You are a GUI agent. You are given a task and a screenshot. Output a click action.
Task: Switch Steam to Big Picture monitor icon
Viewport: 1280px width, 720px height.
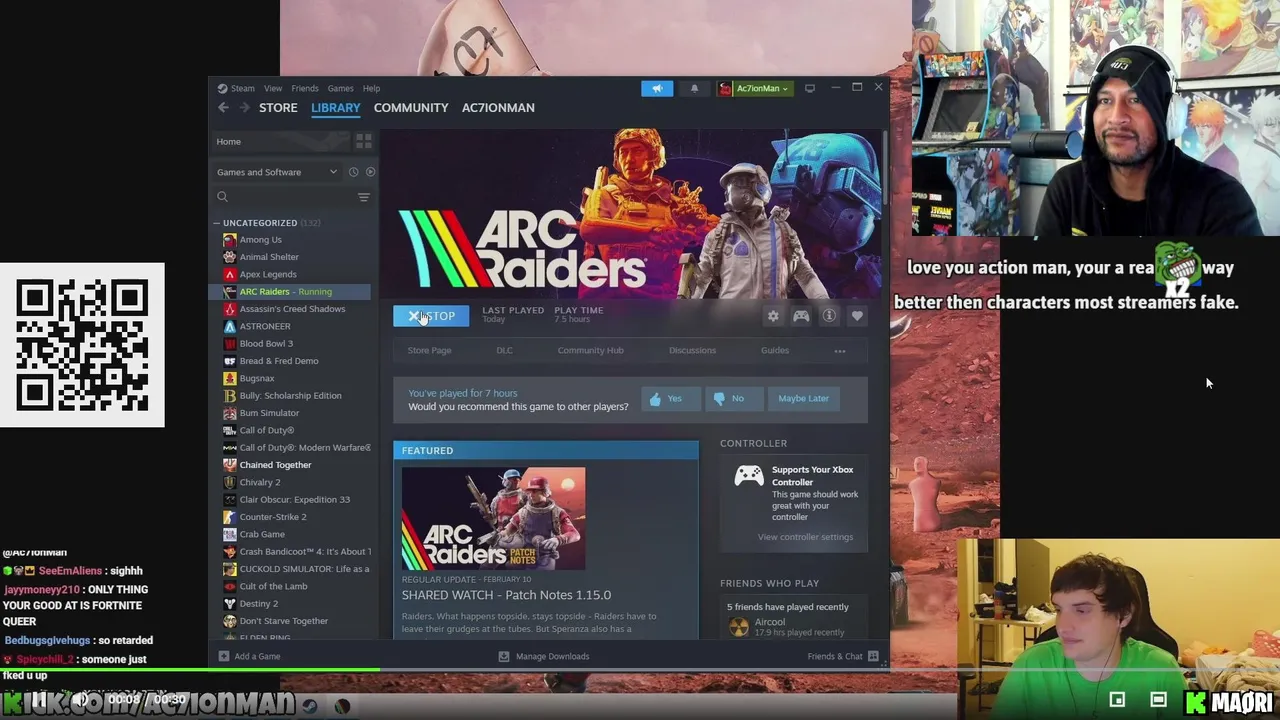[810, 88]
